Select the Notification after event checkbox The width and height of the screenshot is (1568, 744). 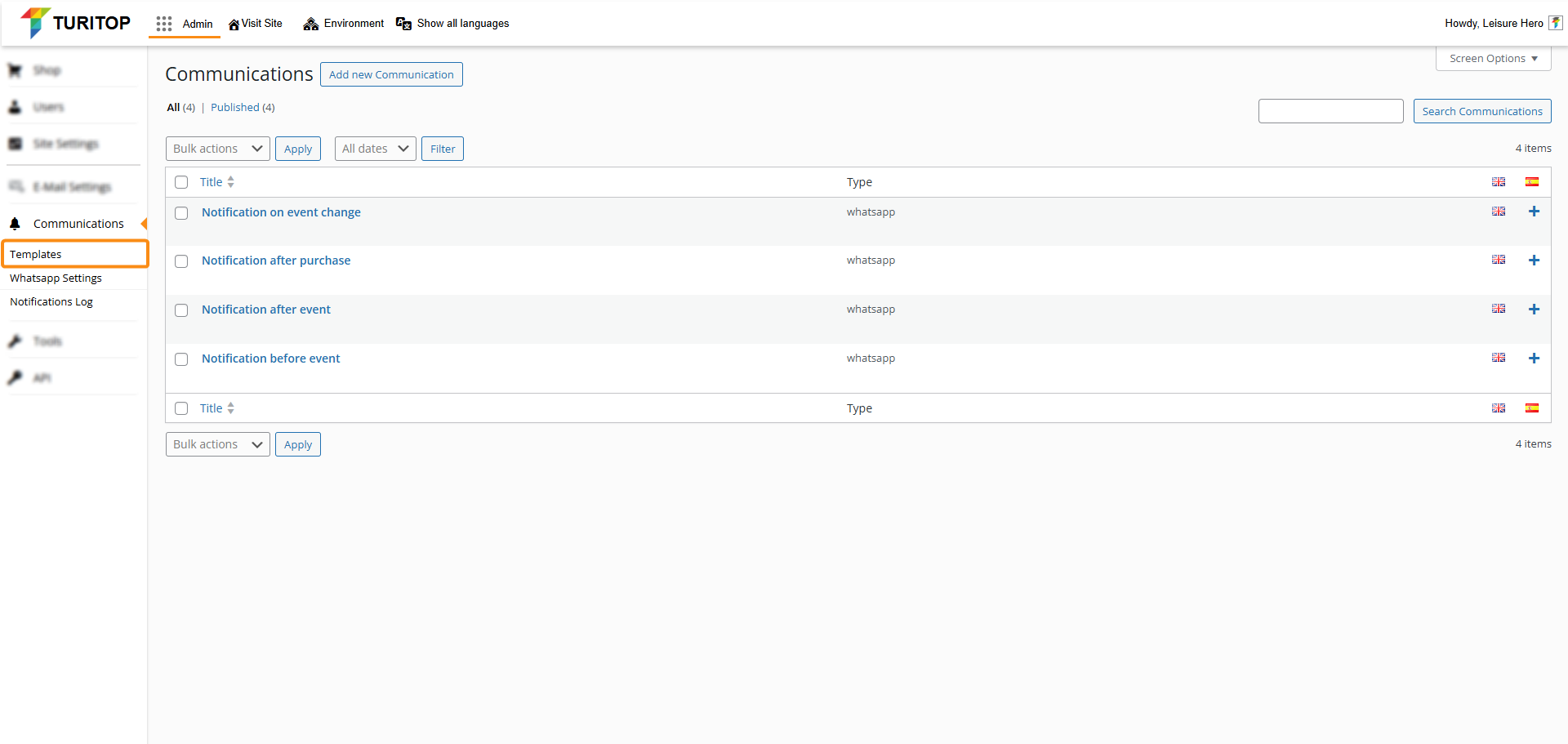click(x=181, y=310)
